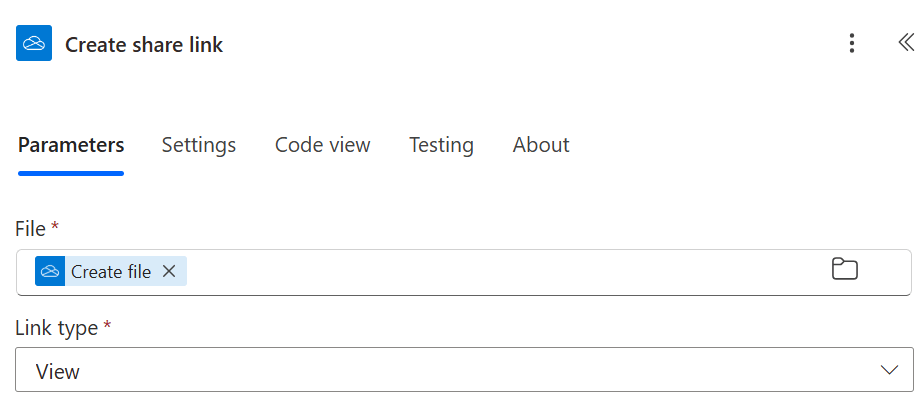Select the Testing tab

[x=441, y=145]
